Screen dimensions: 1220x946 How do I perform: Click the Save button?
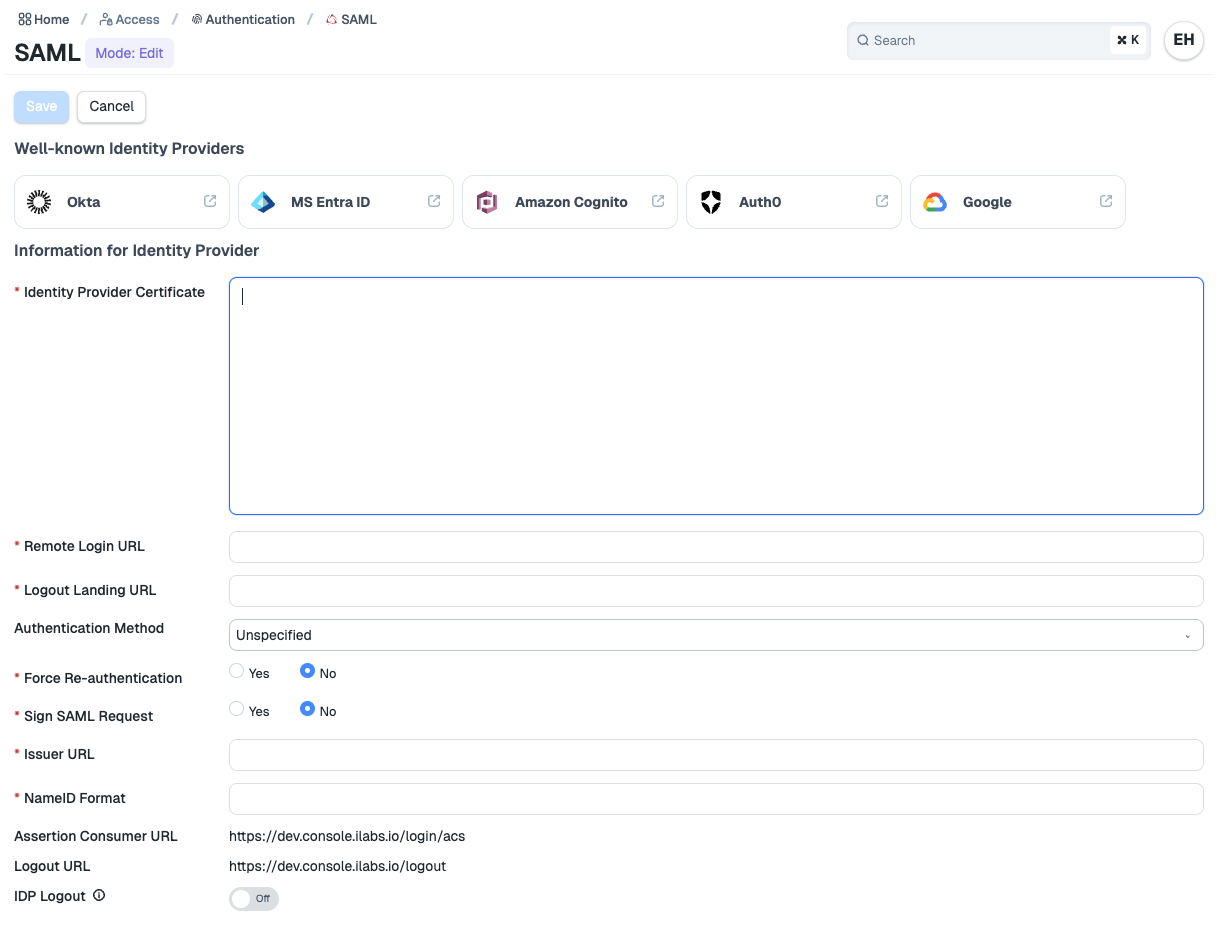click(x=41, y=106)
